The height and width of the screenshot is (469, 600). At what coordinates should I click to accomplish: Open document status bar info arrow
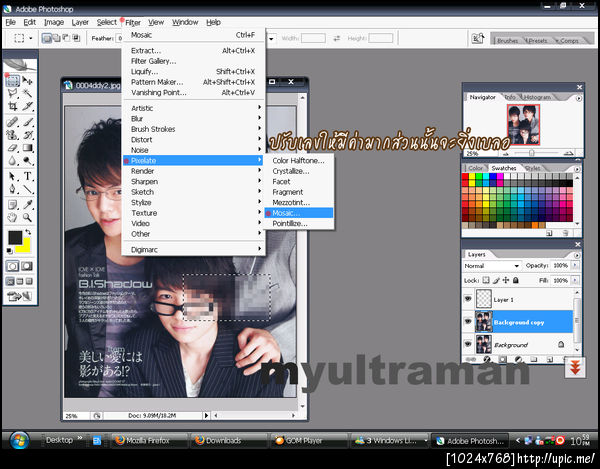(x=206, y=415)
